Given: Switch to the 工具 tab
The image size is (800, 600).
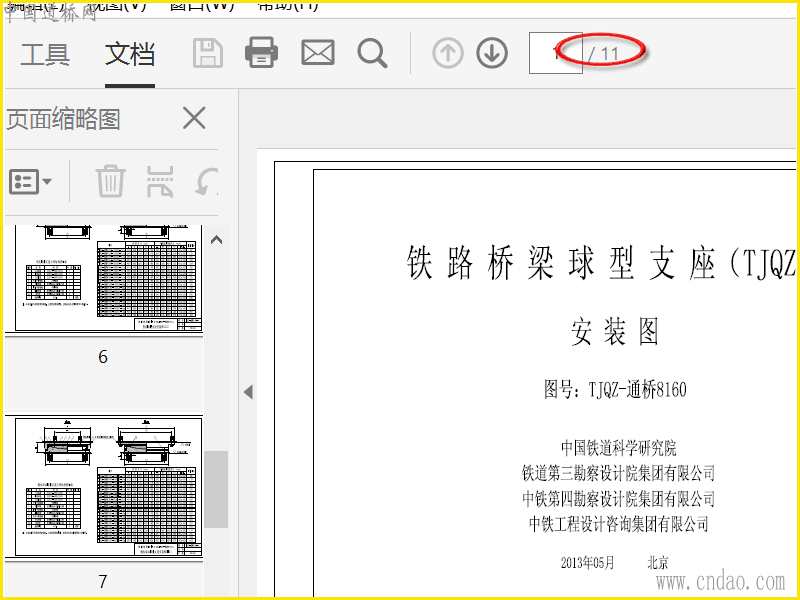Looking at the screenshot, I should 45,54.
